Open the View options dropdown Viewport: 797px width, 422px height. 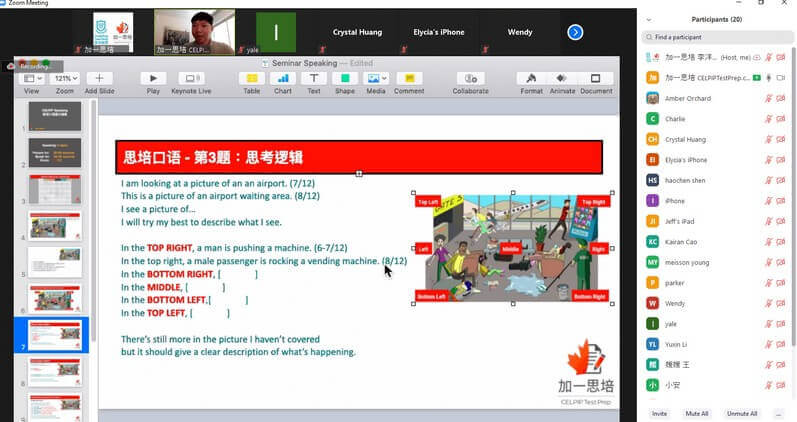[x=32, y=78]
